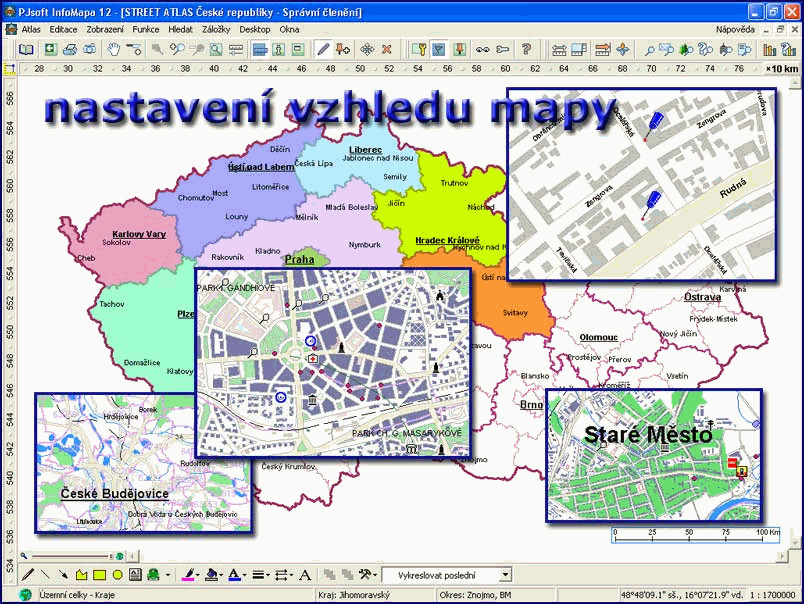Click the tree search icon

coord(686,50)
